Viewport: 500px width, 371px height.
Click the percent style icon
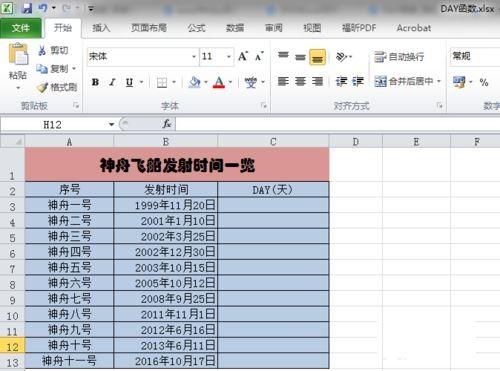[484, 82]
